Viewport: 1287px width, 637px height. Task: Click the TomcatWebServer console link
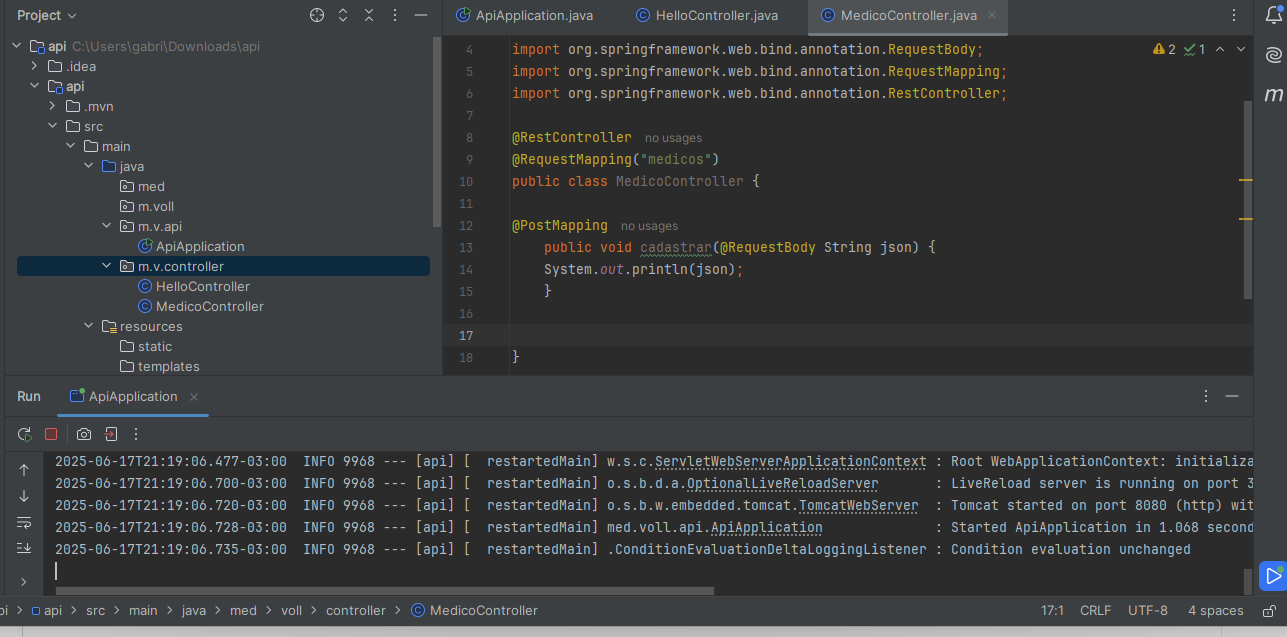[x=858, y=506]
